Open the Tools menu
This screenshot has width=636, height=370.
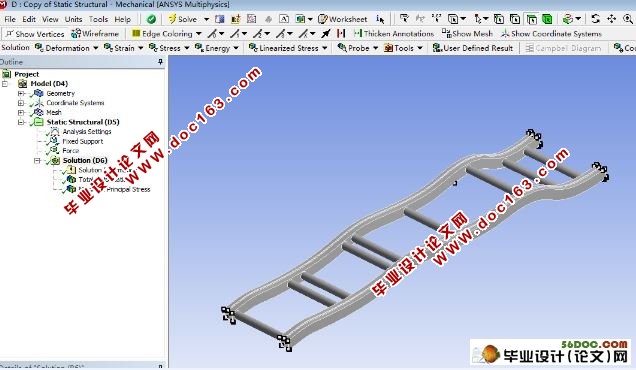point(98,19)
